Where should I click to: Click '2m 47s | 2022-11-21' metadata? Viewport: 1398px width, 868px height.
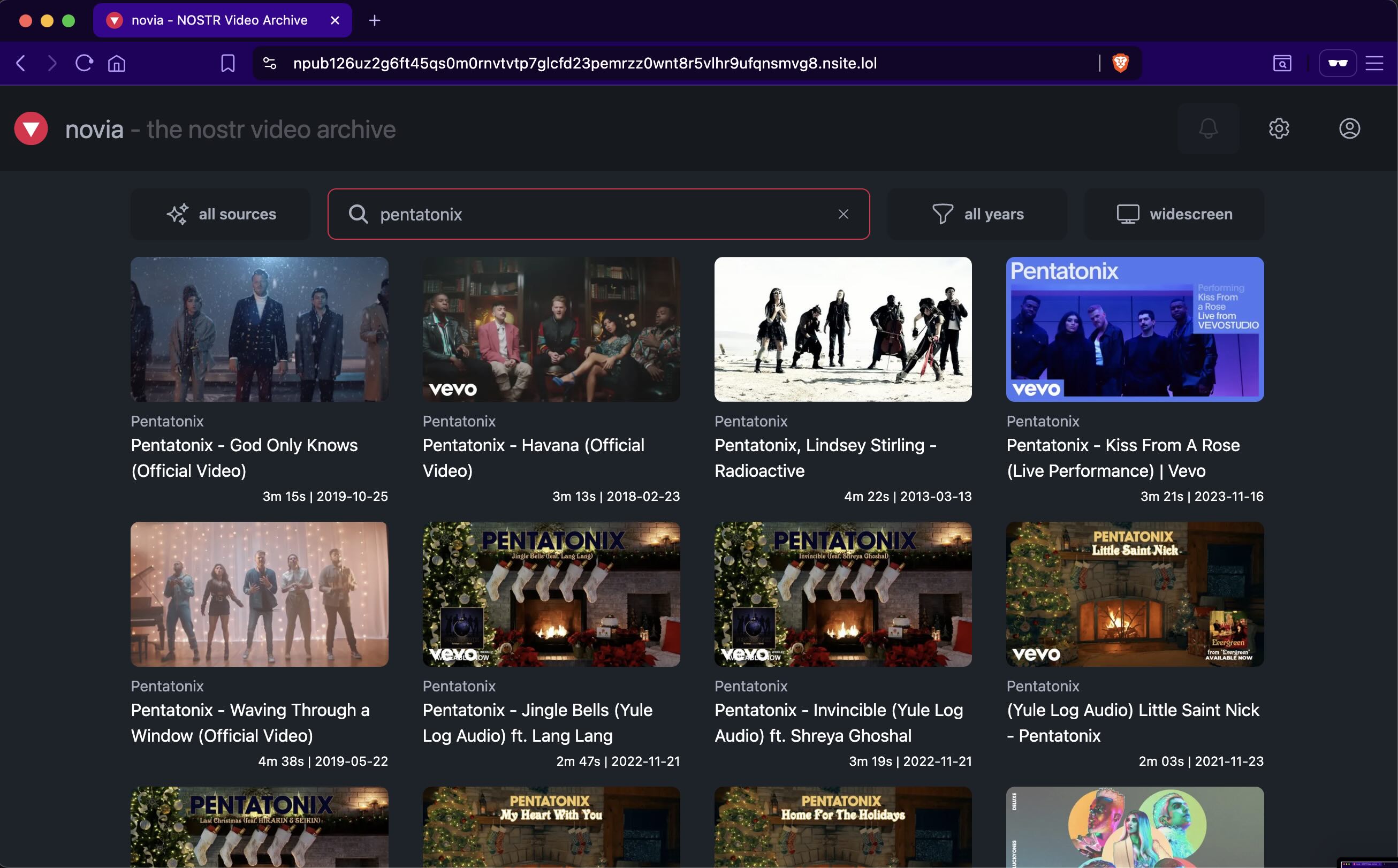coord(618,761)
